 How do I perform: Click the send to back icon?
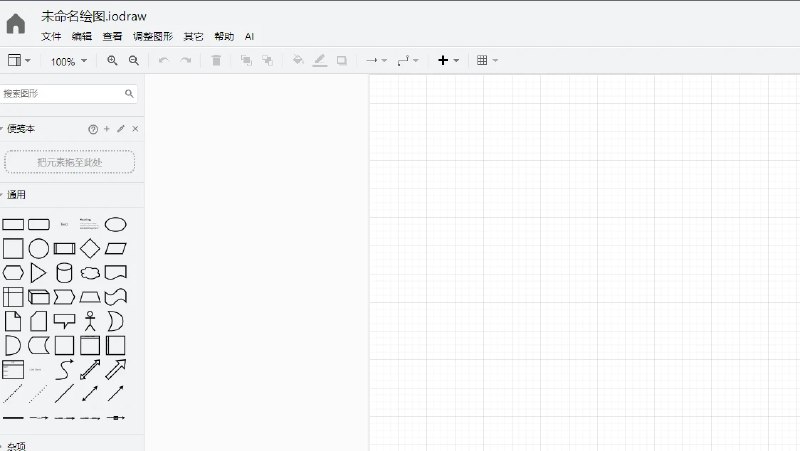[267, 61]
